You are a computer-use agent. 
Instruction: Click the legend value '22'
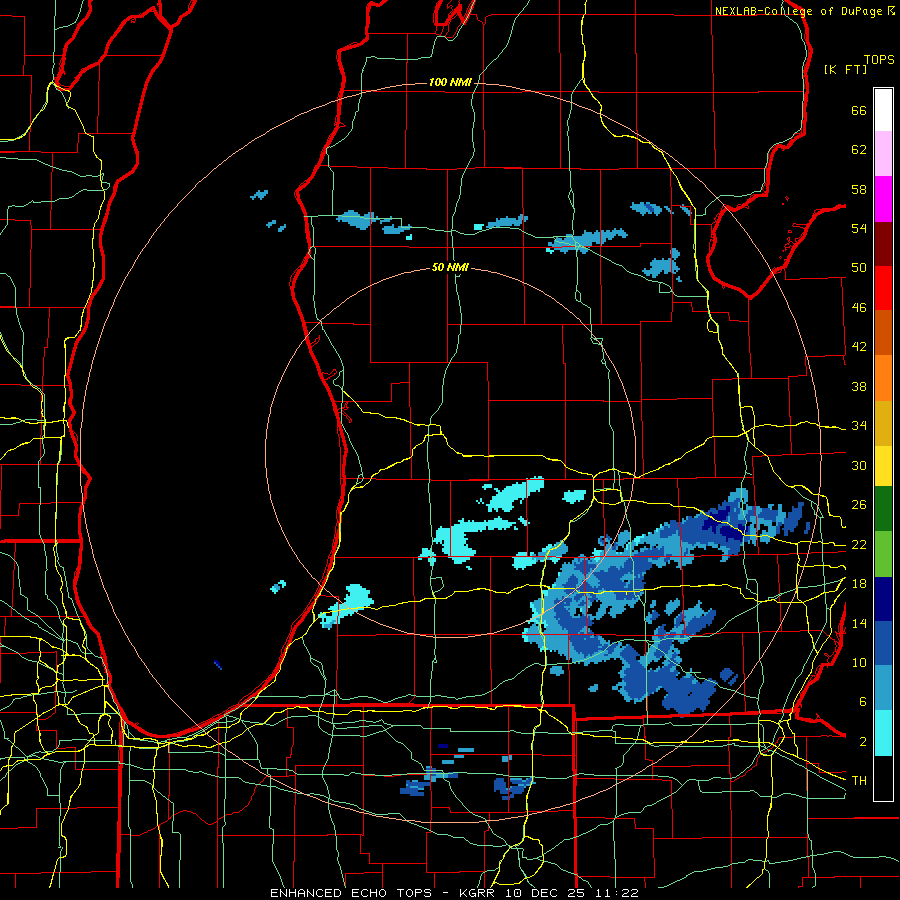coord(859,545)
